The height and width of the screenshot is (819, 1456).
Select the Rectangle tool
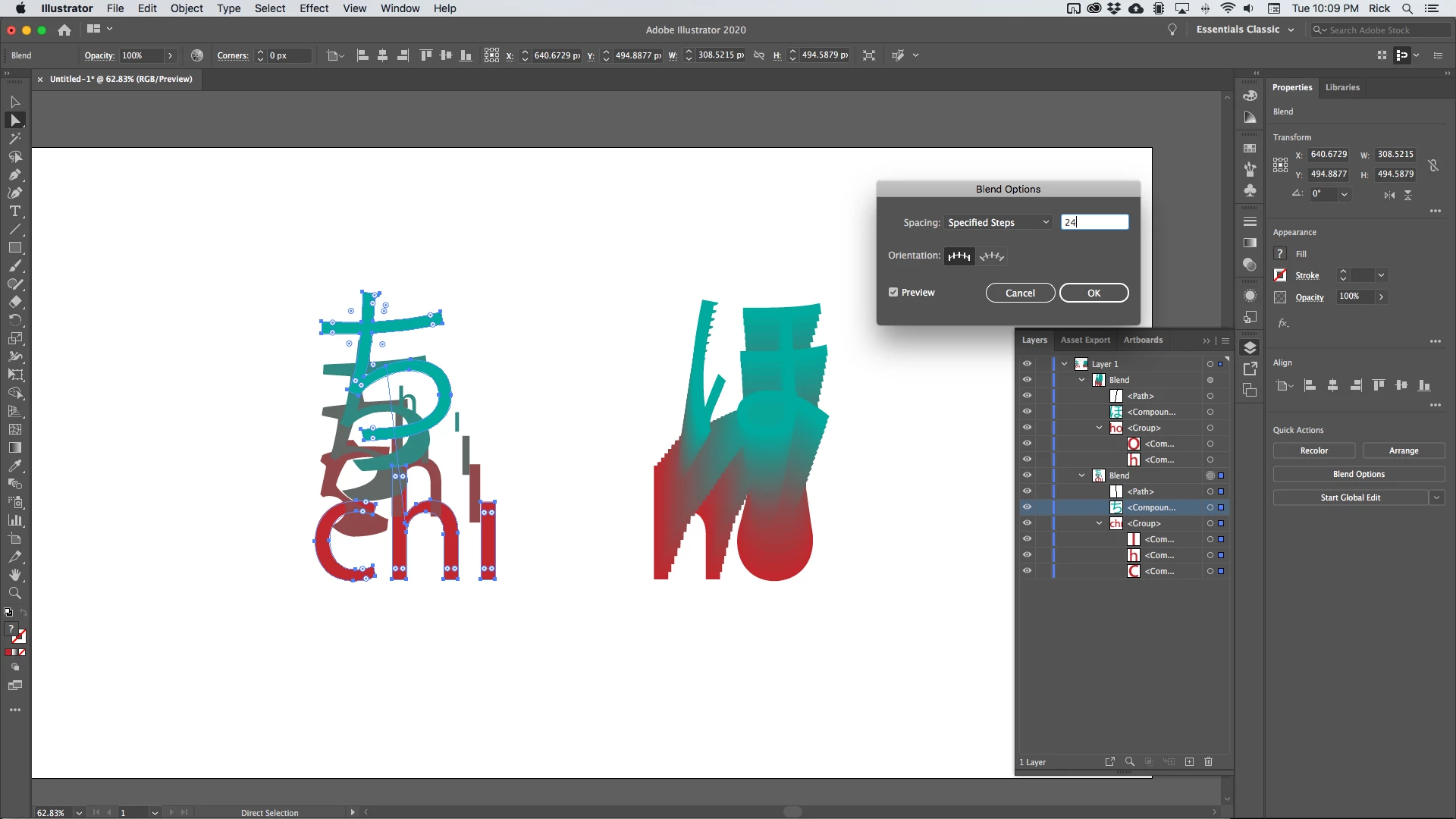point(14,248)
